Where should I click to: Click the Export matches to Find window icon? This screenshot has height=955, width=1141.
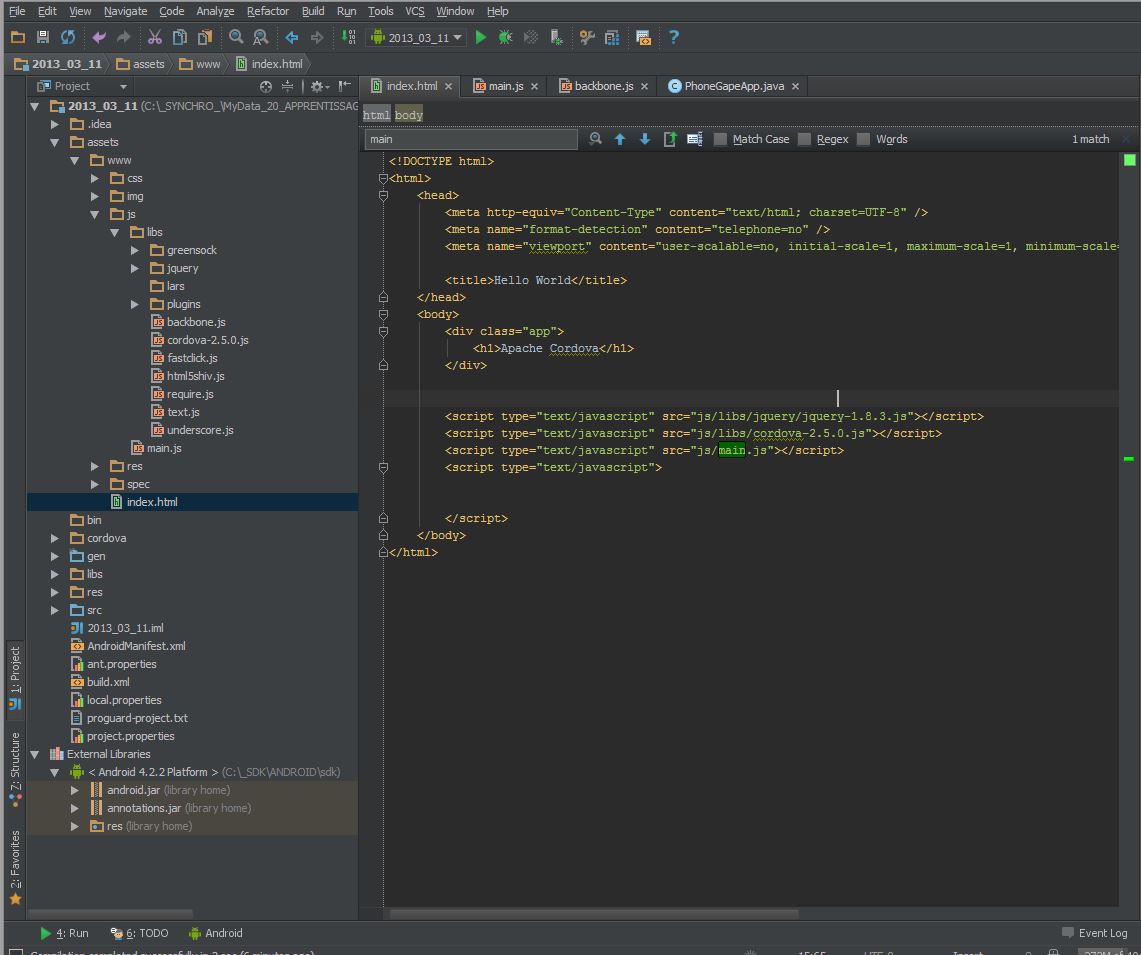point(670,139)
